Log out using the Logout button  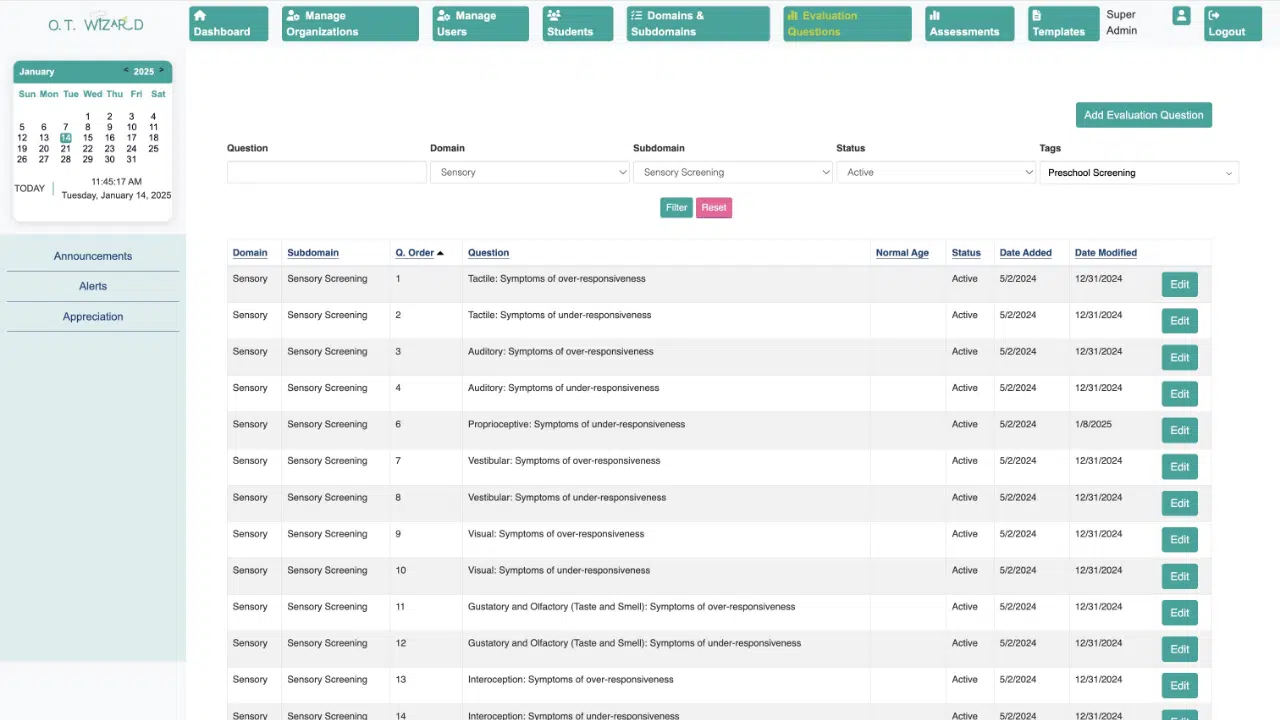1231,24
